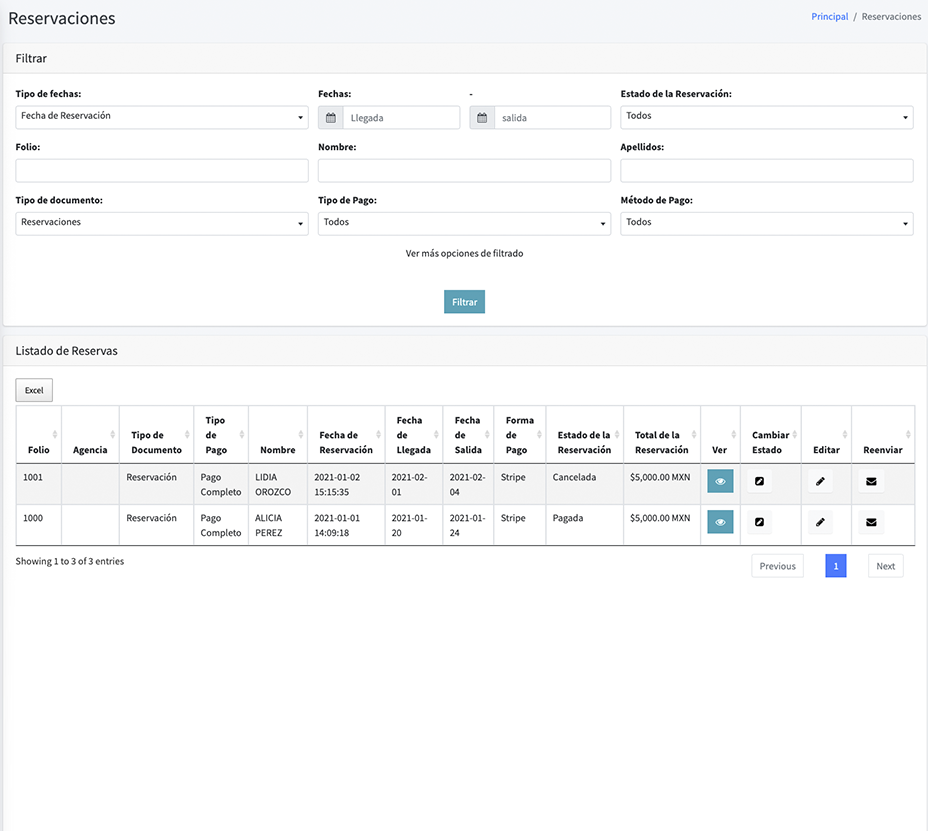The image size is (928, 831).
Task: Go to the Next page of results
Action: pyautogui.click(x=885, y=566)
